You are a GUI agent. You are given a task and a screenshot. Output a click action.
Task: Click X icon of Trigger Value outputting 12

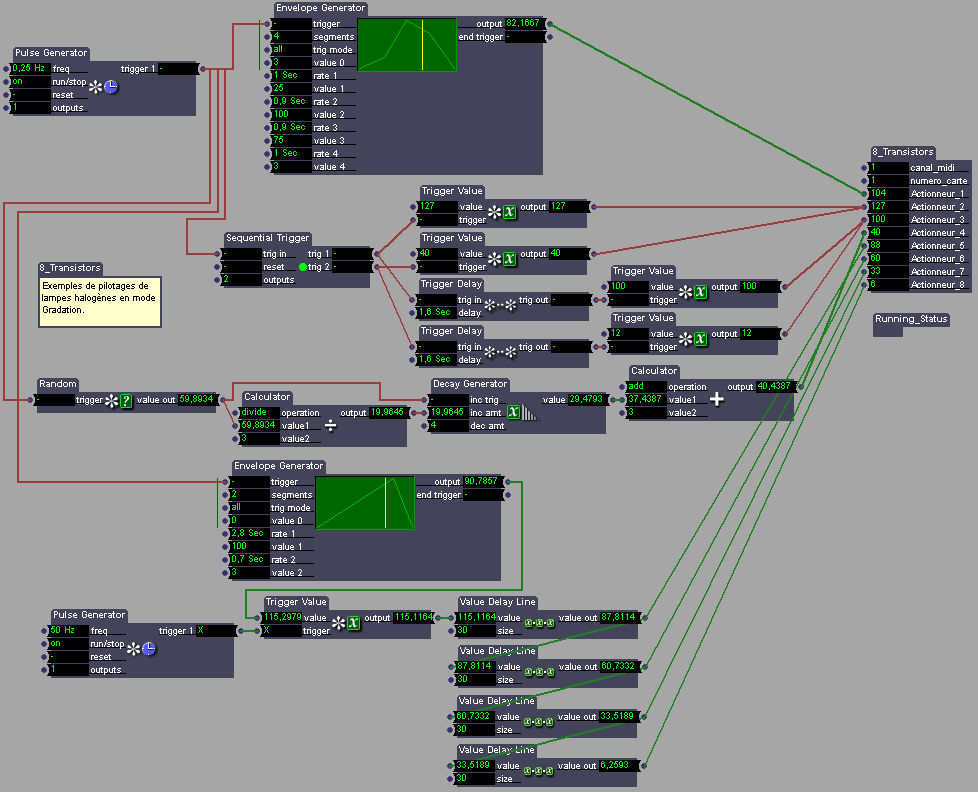click(x=700, y=339)
